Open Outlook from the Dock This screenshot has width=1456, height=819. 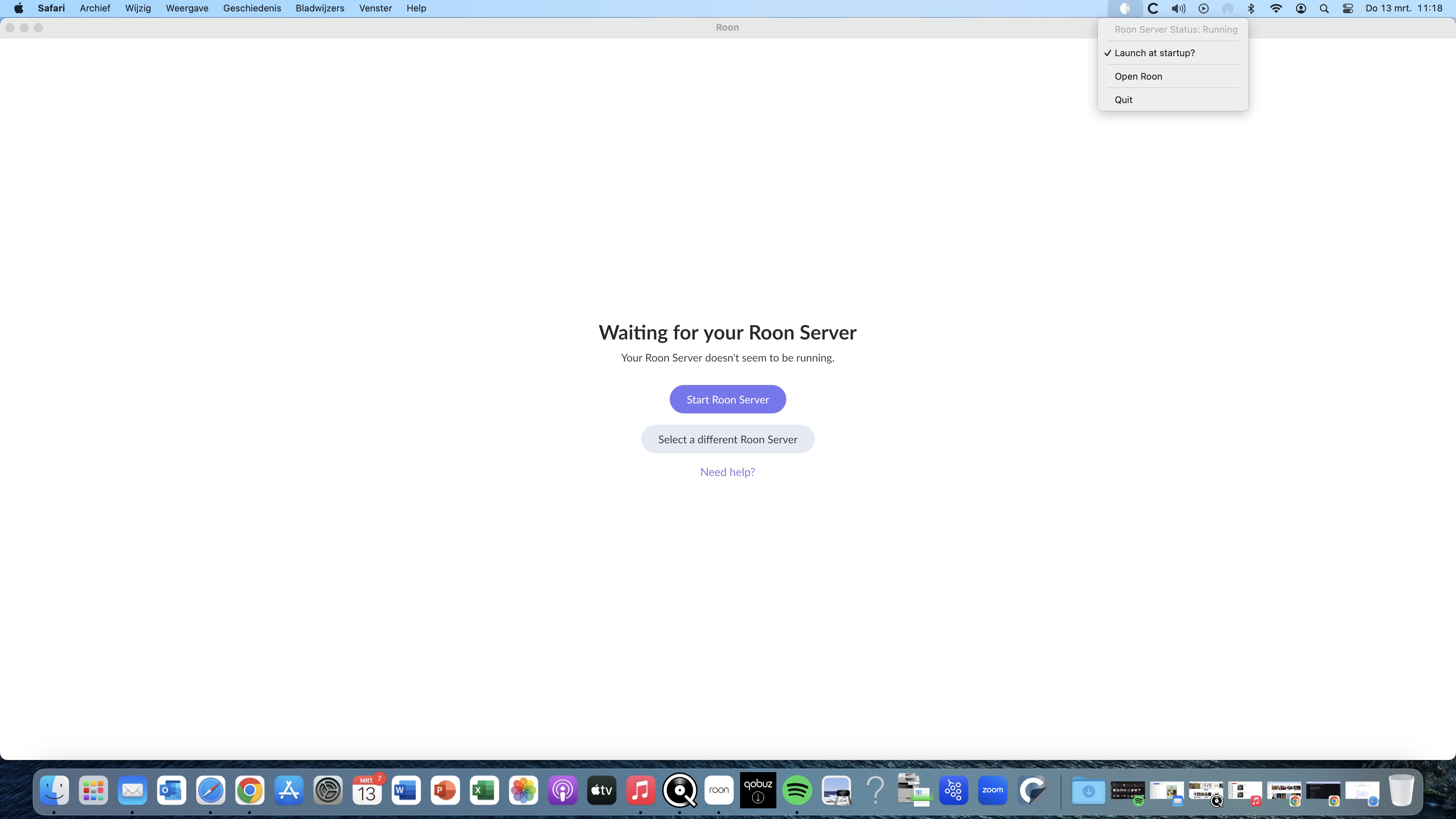tap(171, 789)
